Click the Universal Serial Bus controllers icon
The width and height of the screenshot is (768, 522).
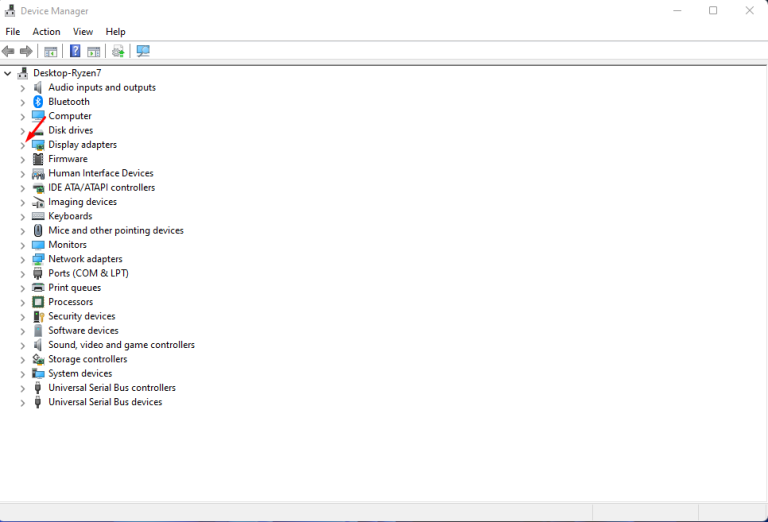coord(38,388)
